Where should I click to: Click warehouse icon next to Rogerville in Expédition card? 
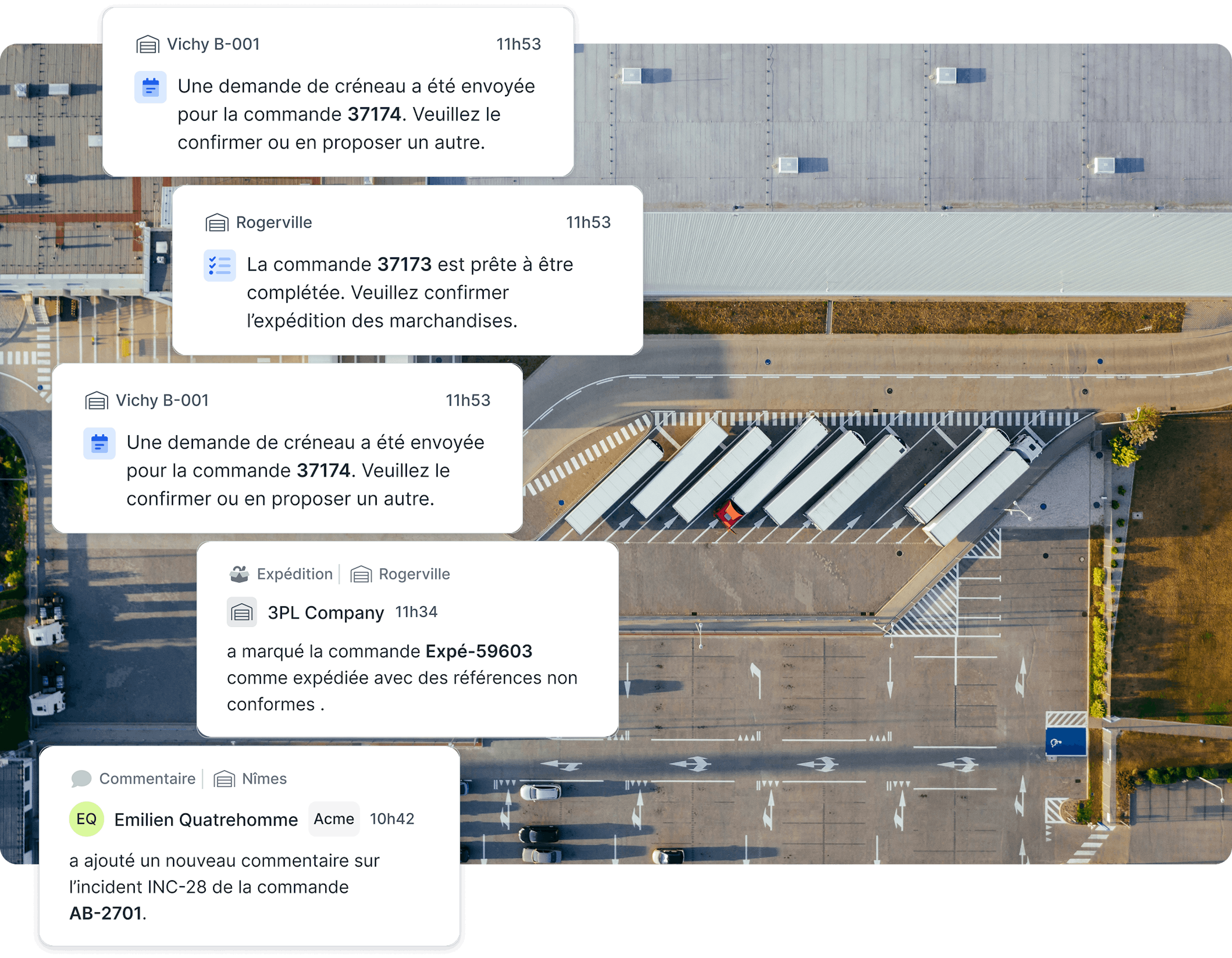[361, 574]
